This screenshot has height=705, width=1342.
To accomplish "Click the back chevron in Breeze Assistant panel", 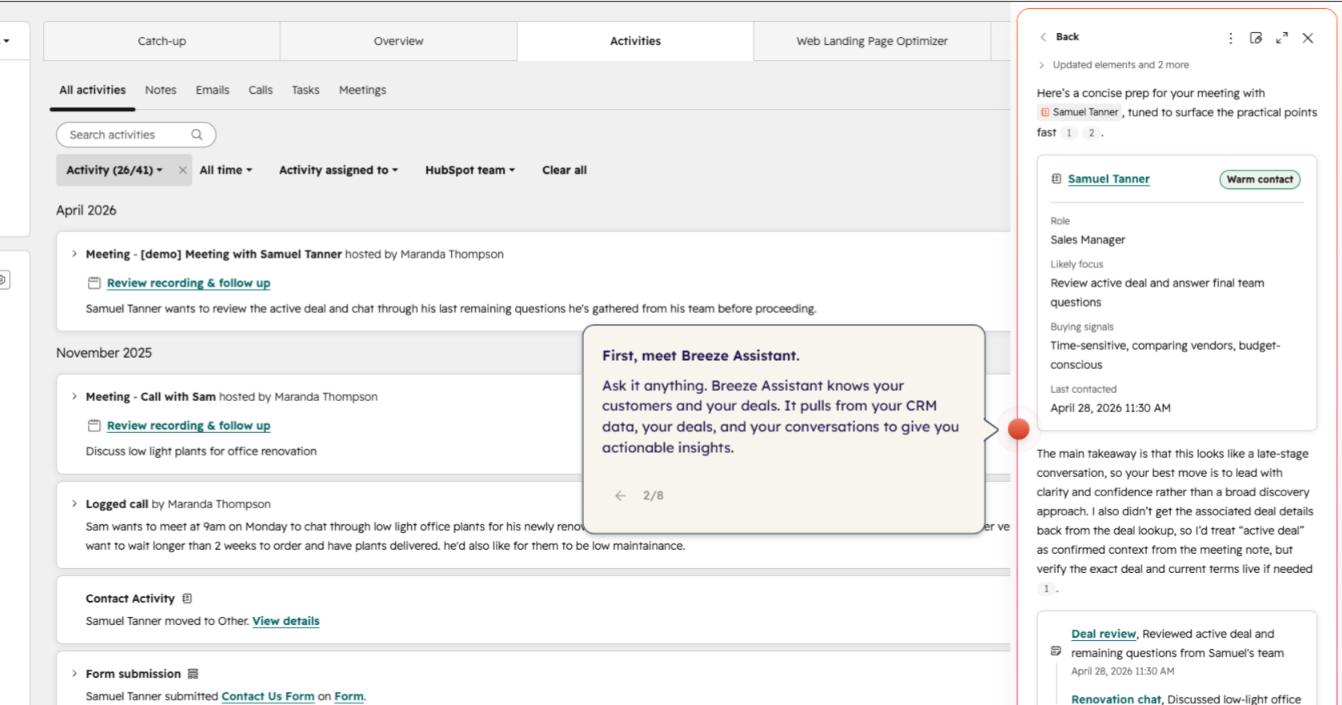I will pos(1043,37).
